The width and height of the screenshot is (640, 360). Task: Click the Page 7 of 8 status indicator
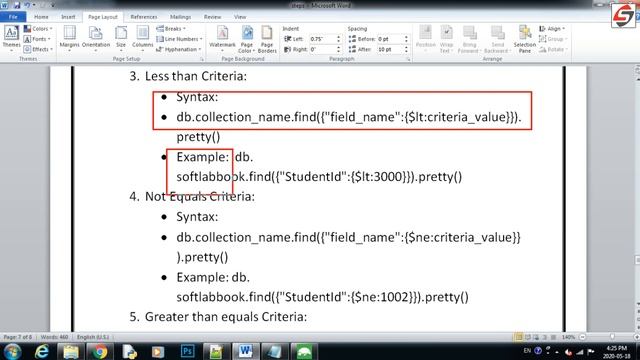pyautogui.click(x=18, y=337)
